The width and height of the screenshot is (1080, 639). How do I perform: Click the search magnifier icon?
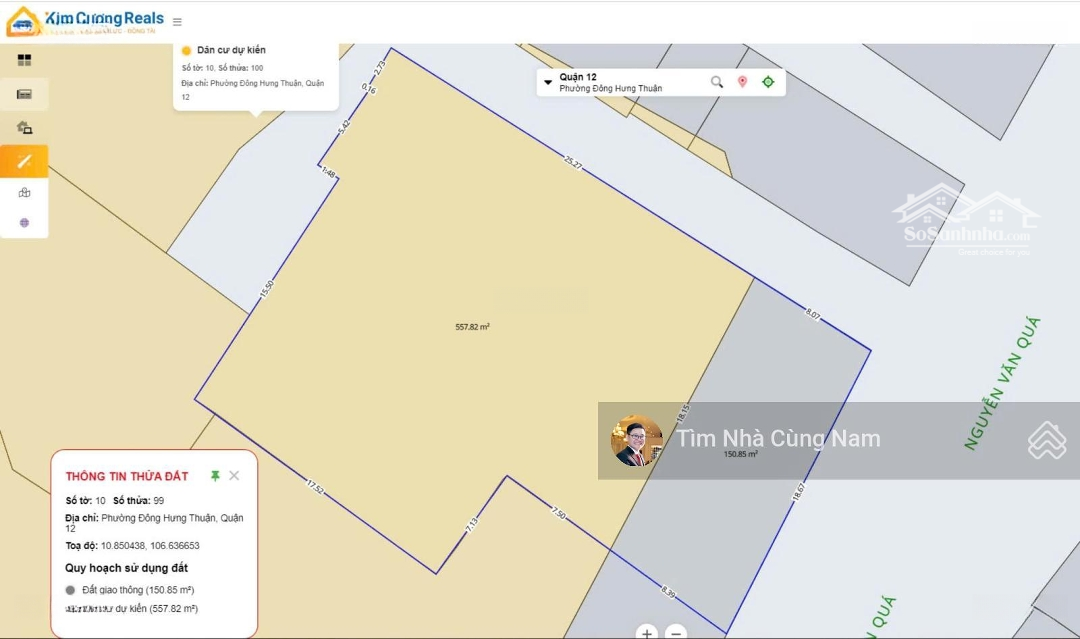tap(717, 82)
